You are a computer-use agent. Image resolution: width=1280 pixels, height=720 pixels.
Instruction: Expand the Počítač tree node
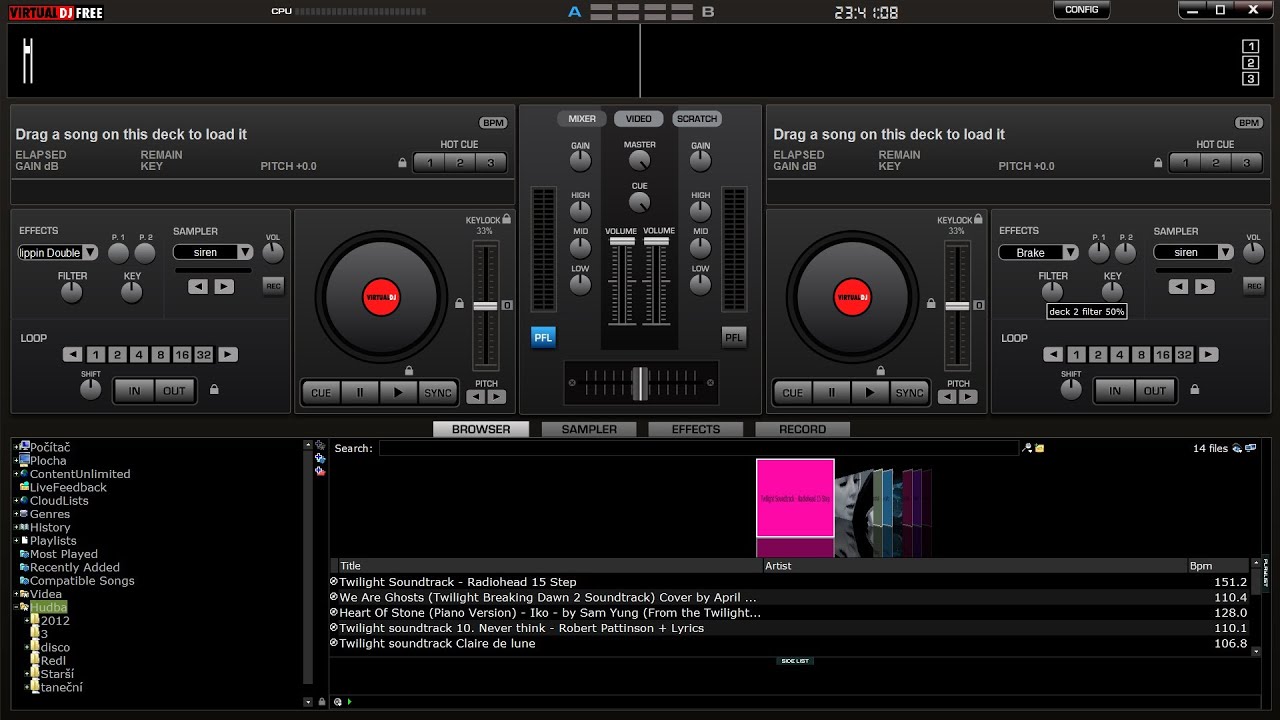[17, 447]
